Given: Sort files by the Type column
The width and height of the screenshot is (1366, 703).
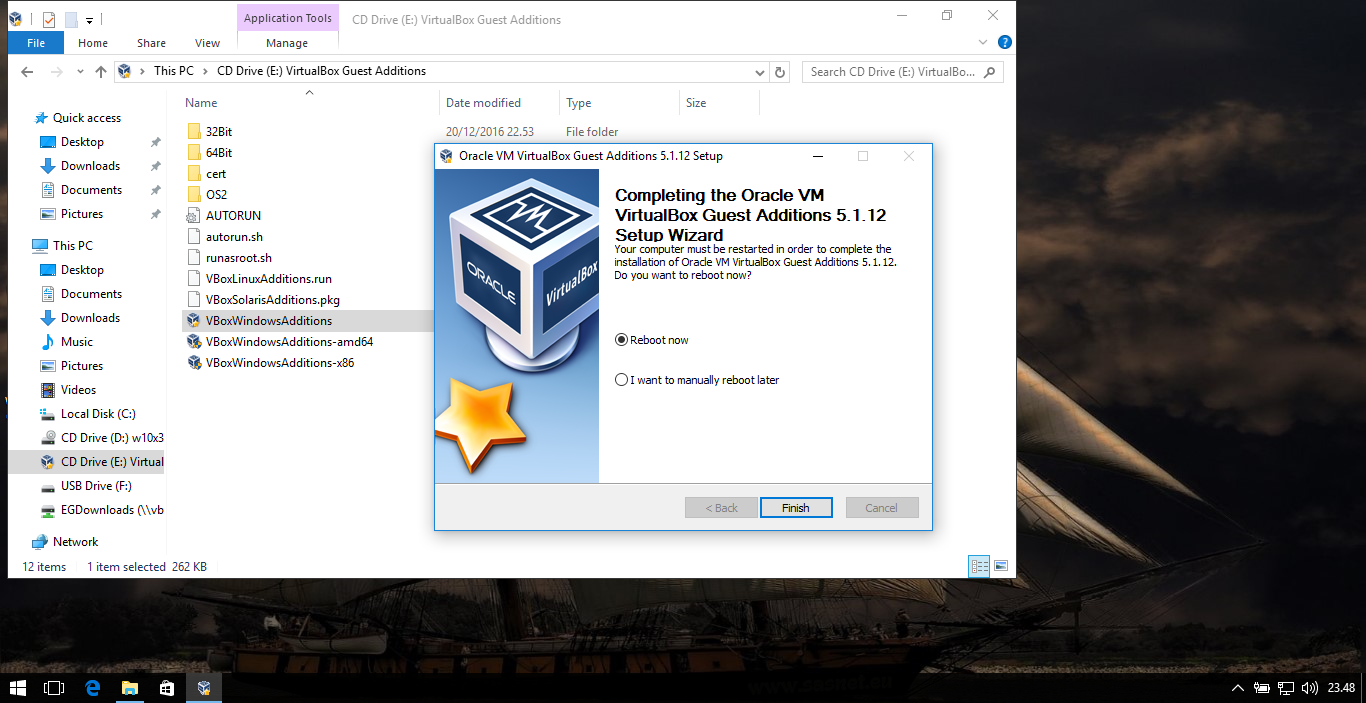Looking at the screenshot, I should pos(578,103).
